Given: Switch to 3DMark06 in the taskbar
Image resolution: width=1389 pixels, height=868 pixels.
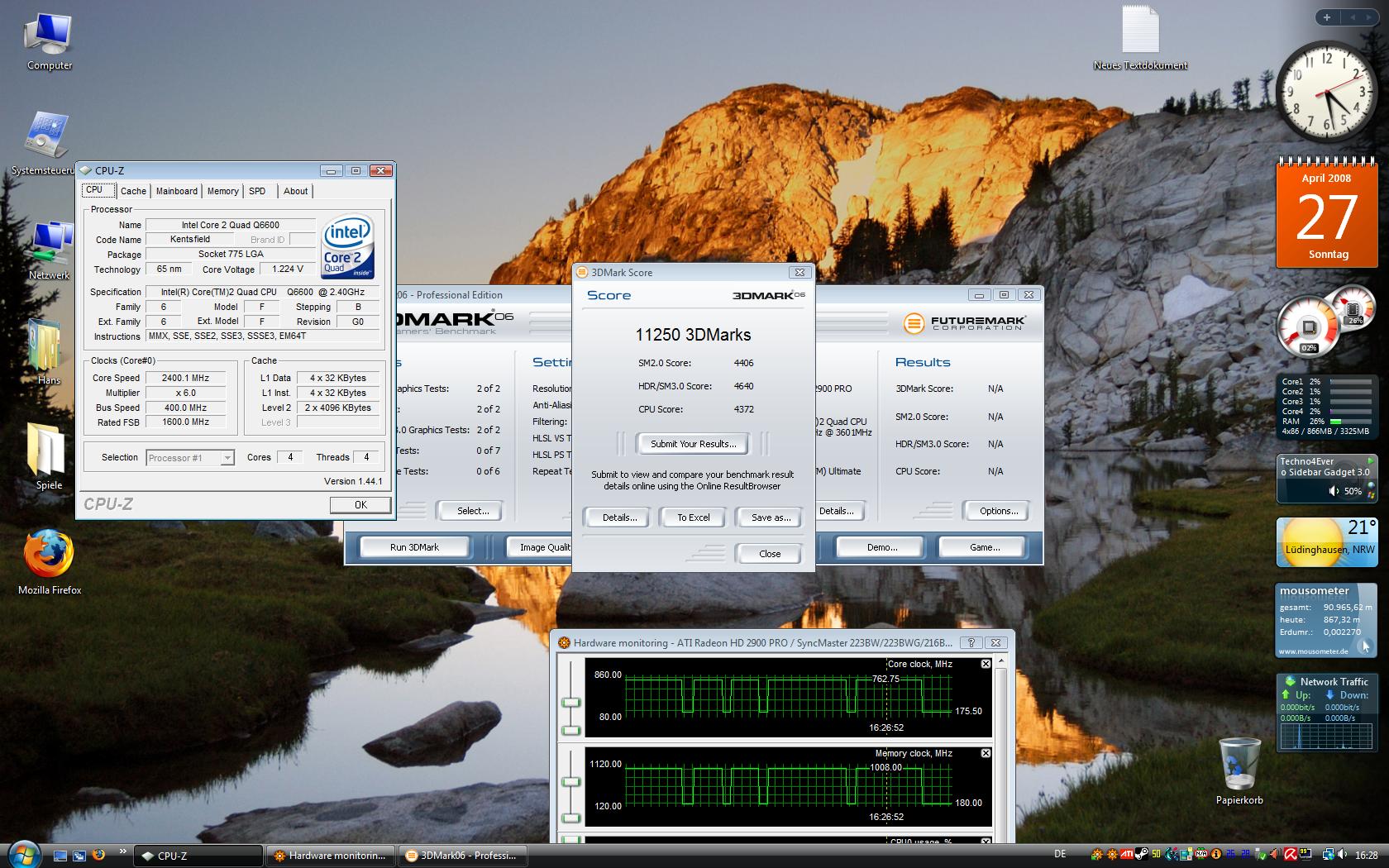Looking at the screenshot, I should click(x=463, y=856).
